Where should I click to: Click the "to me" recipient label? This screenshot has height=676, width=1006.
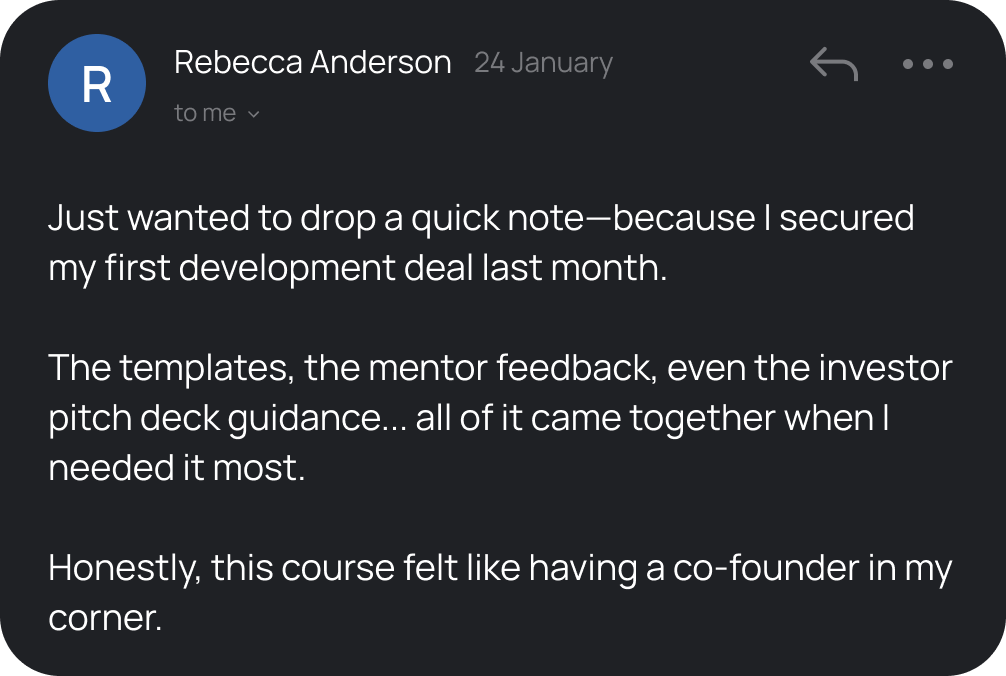click(x=205, y=114)
